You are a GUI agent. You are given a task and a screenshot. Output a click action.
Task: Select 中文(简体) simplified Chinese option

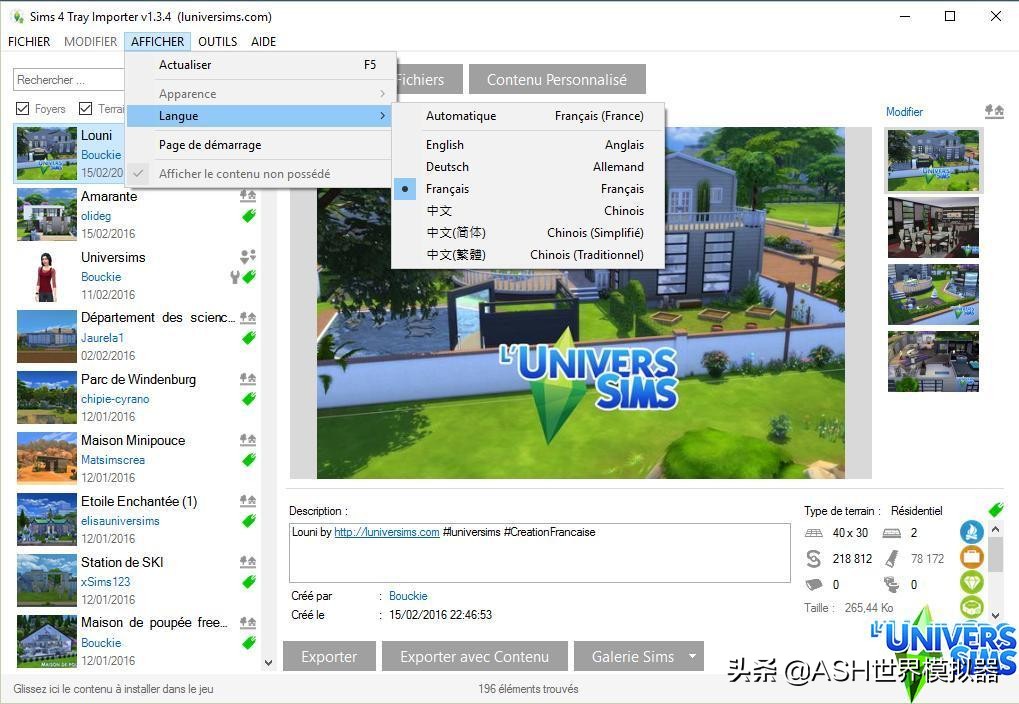click(x=529, y=233)
